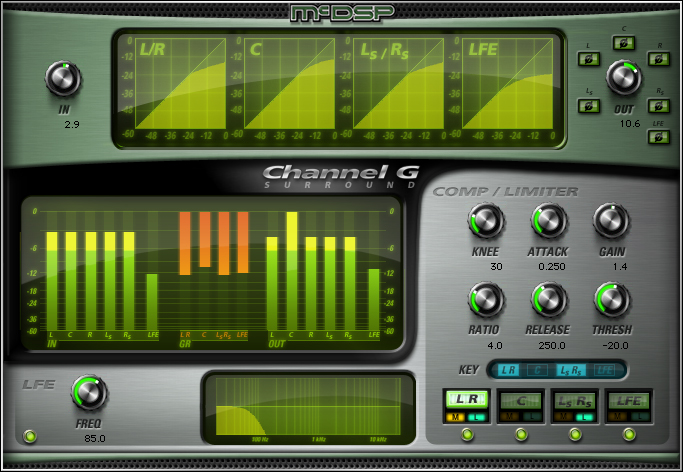The image size is (683, 472).
Task: Select the LFE channel group button
Action: click(x=629, y=401)
